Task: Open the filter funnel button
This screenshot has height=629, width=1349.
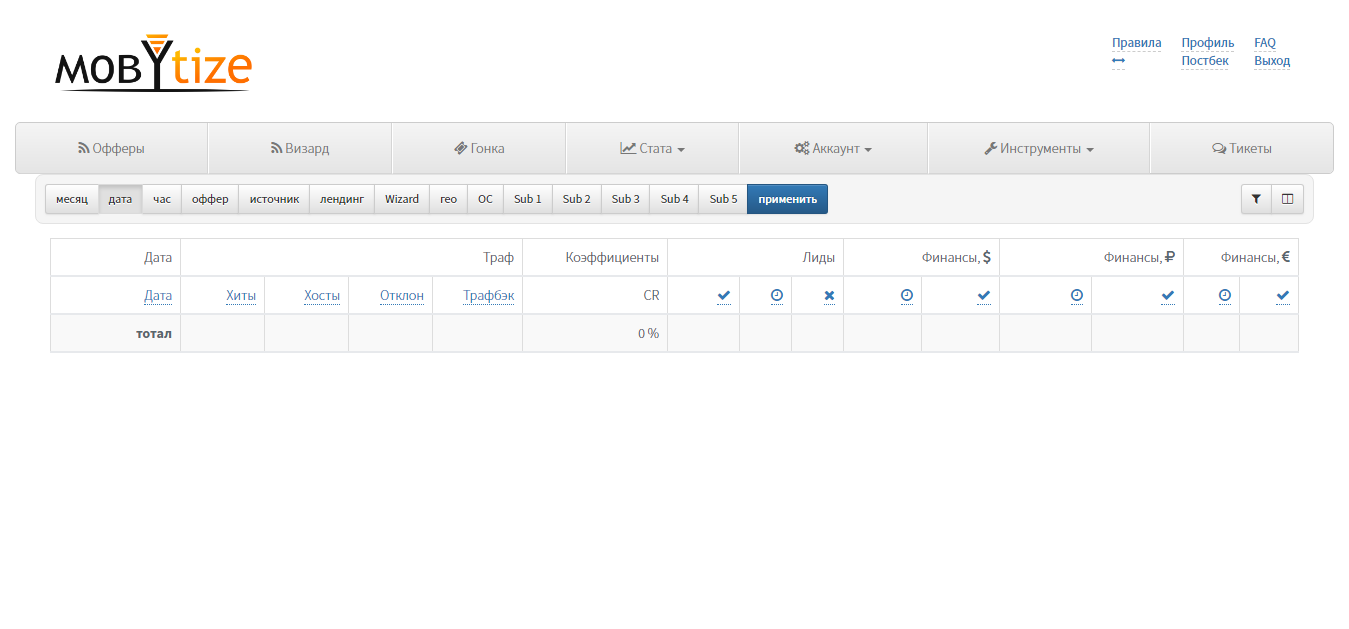Action: 1256,199
